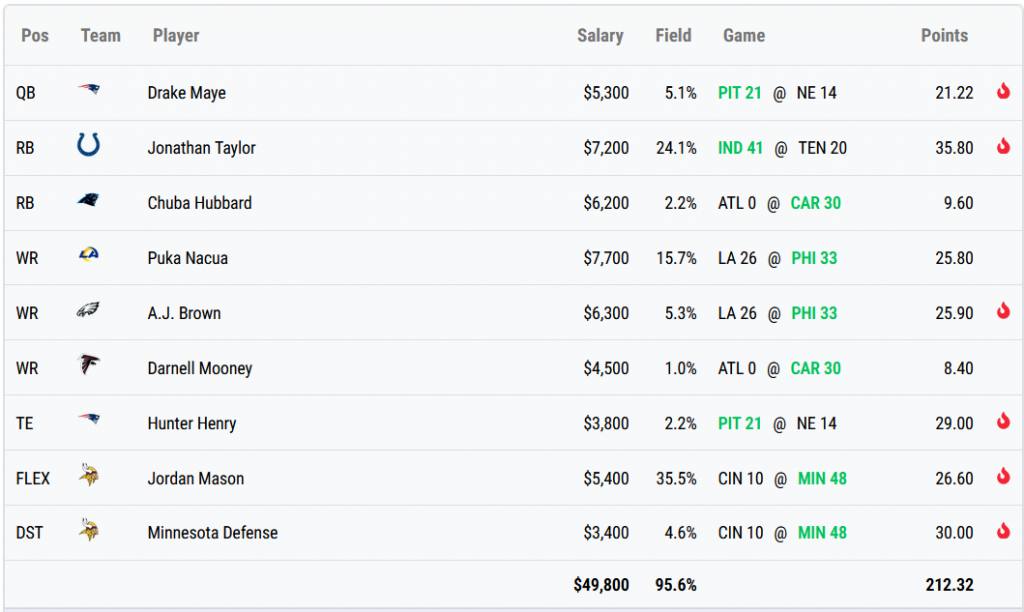Click the fire icon for Minnesota Defense
1024x612 pixels.
pyautogui.click(x=1003, y=532)
